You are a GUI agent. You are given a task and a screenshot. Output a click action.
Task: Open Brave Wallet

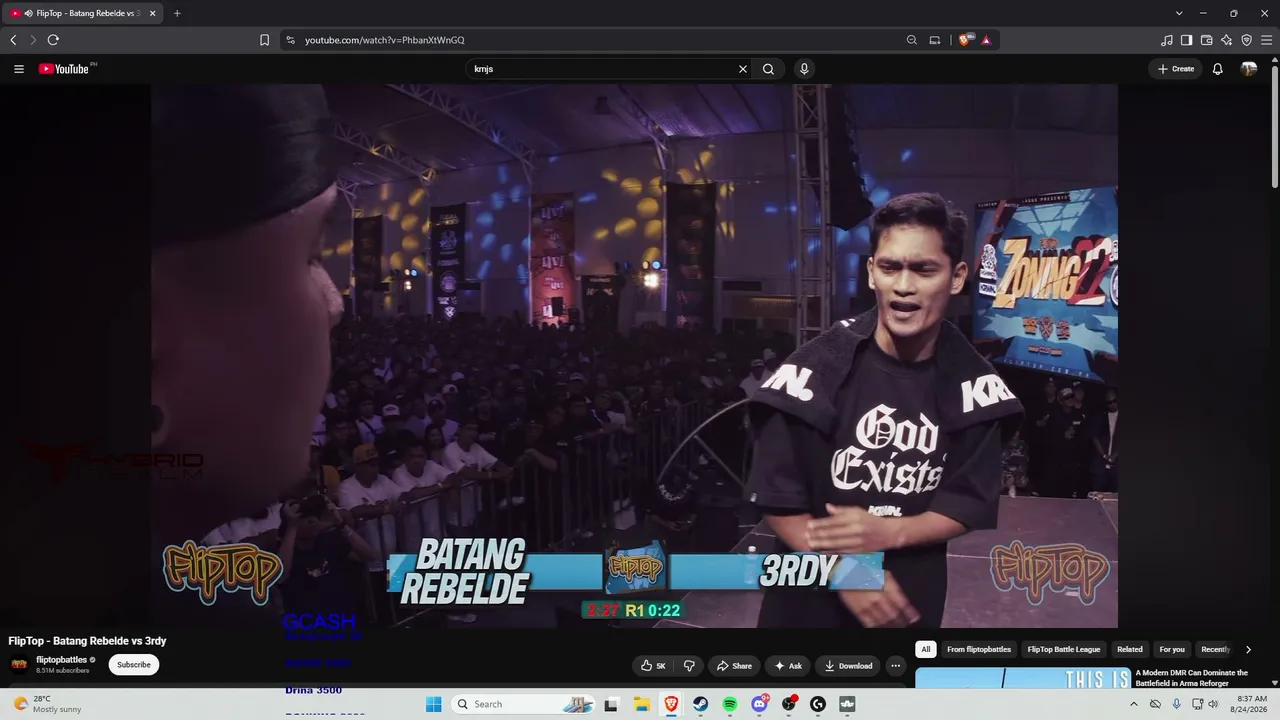point(1206,40)
